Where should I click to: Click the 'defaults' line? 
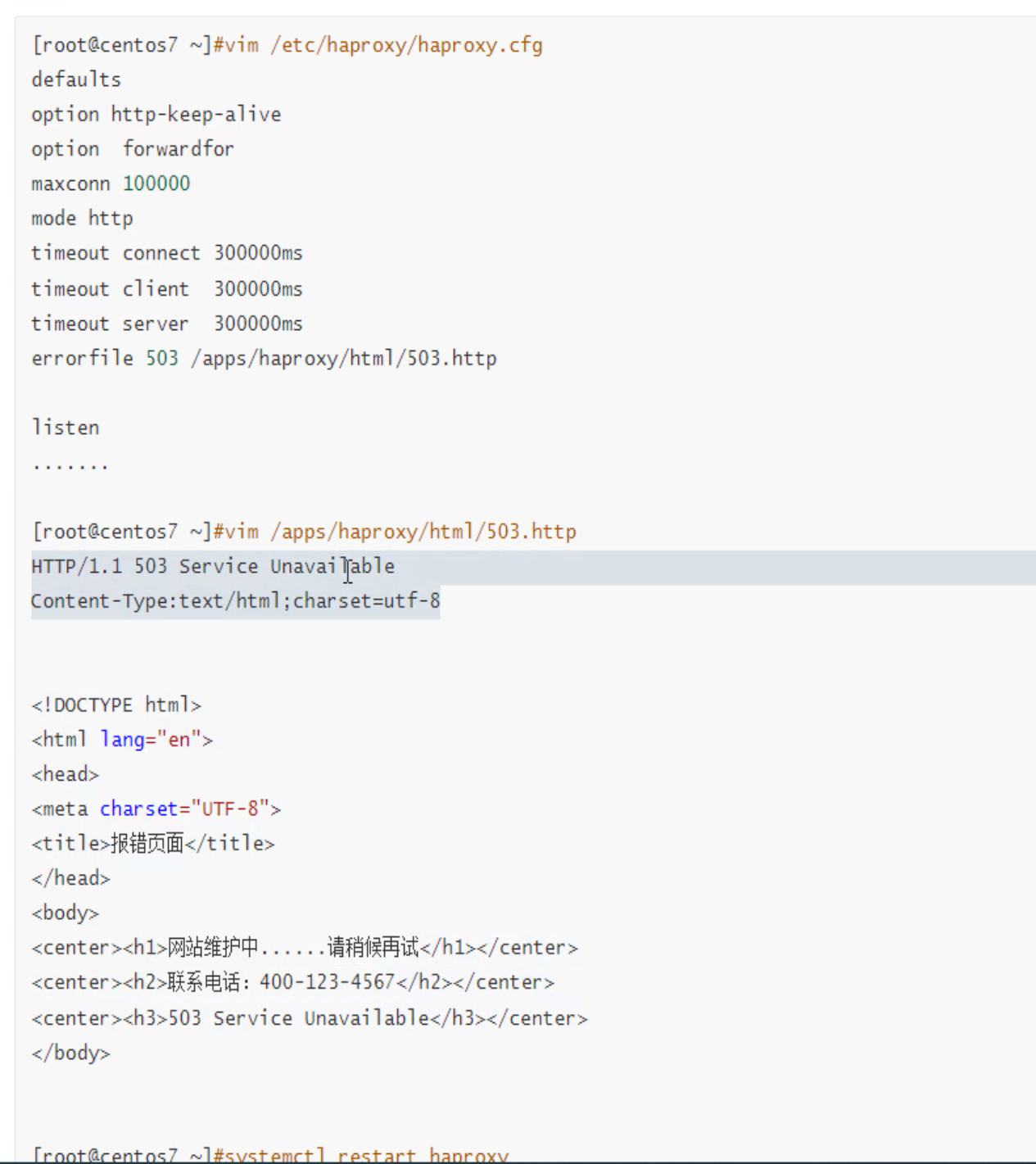click(x=76, y=79)
